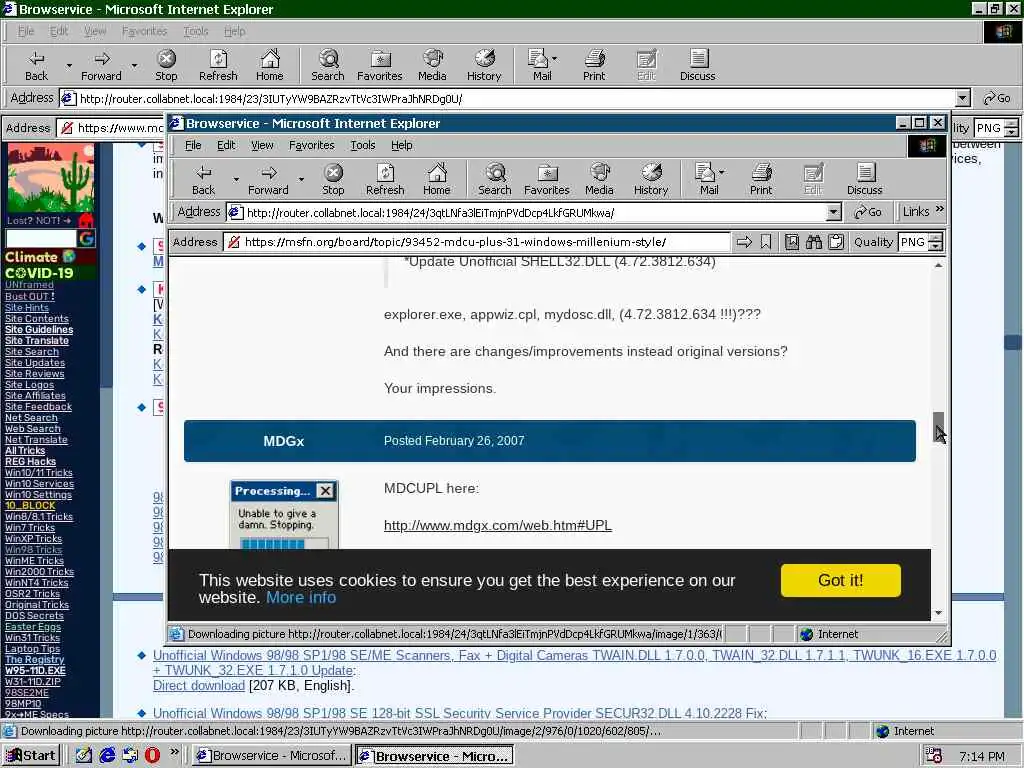Open Edit menu in front Browservice window
The width and height of the screenshot is (1024, 768).
click(226, 145)
